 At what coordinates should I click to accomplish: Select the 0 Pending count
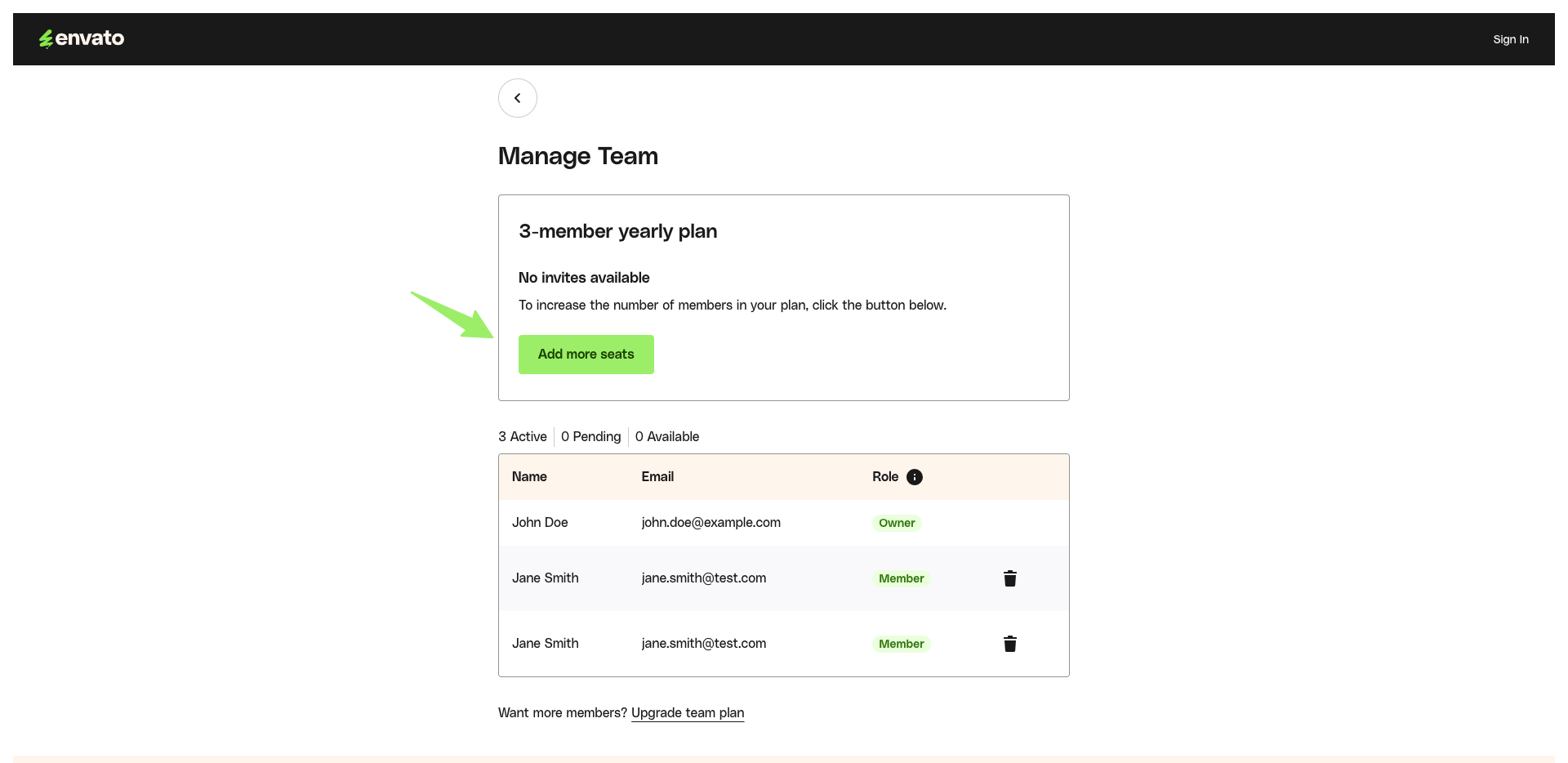click(590, 436)
